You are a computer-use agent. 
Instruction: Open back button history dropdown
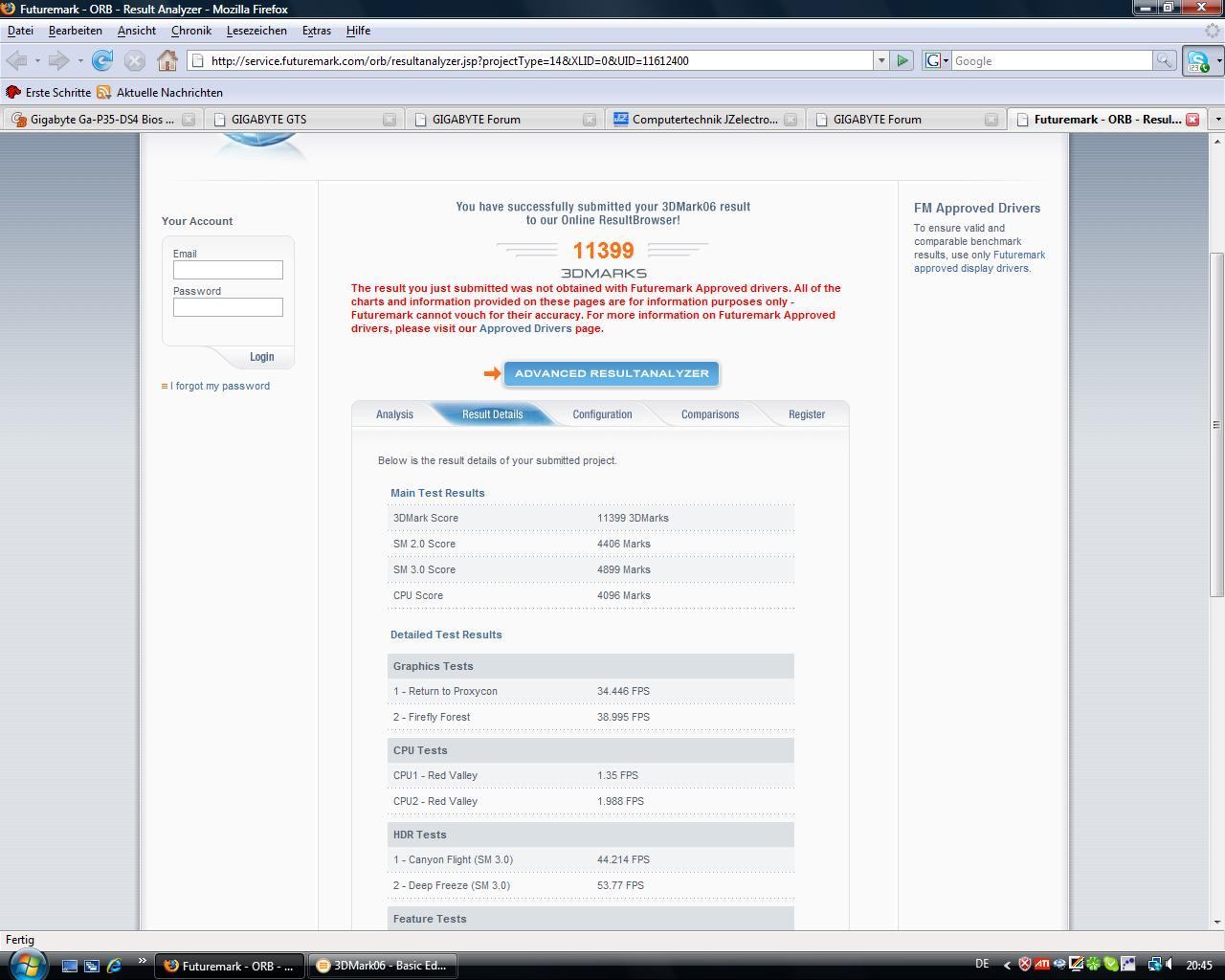(x=37, y=60)
